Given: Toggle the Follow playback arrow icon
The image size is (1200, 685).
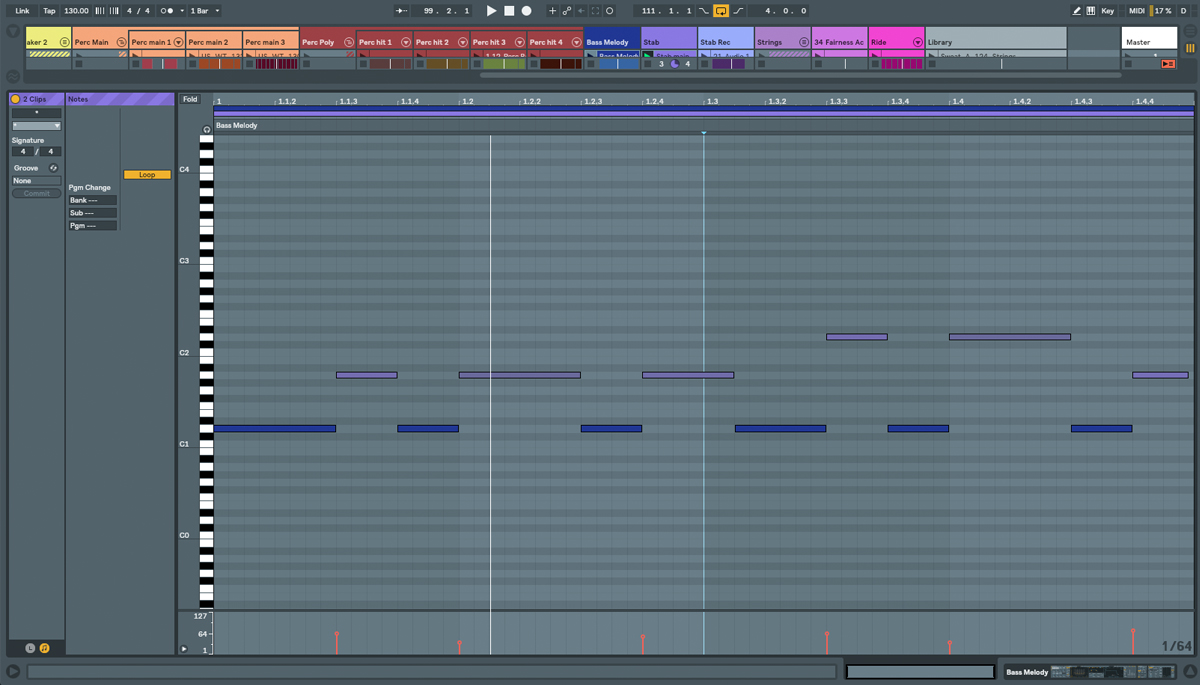Looking at the screenshot, I should click(x=402, y=11).
